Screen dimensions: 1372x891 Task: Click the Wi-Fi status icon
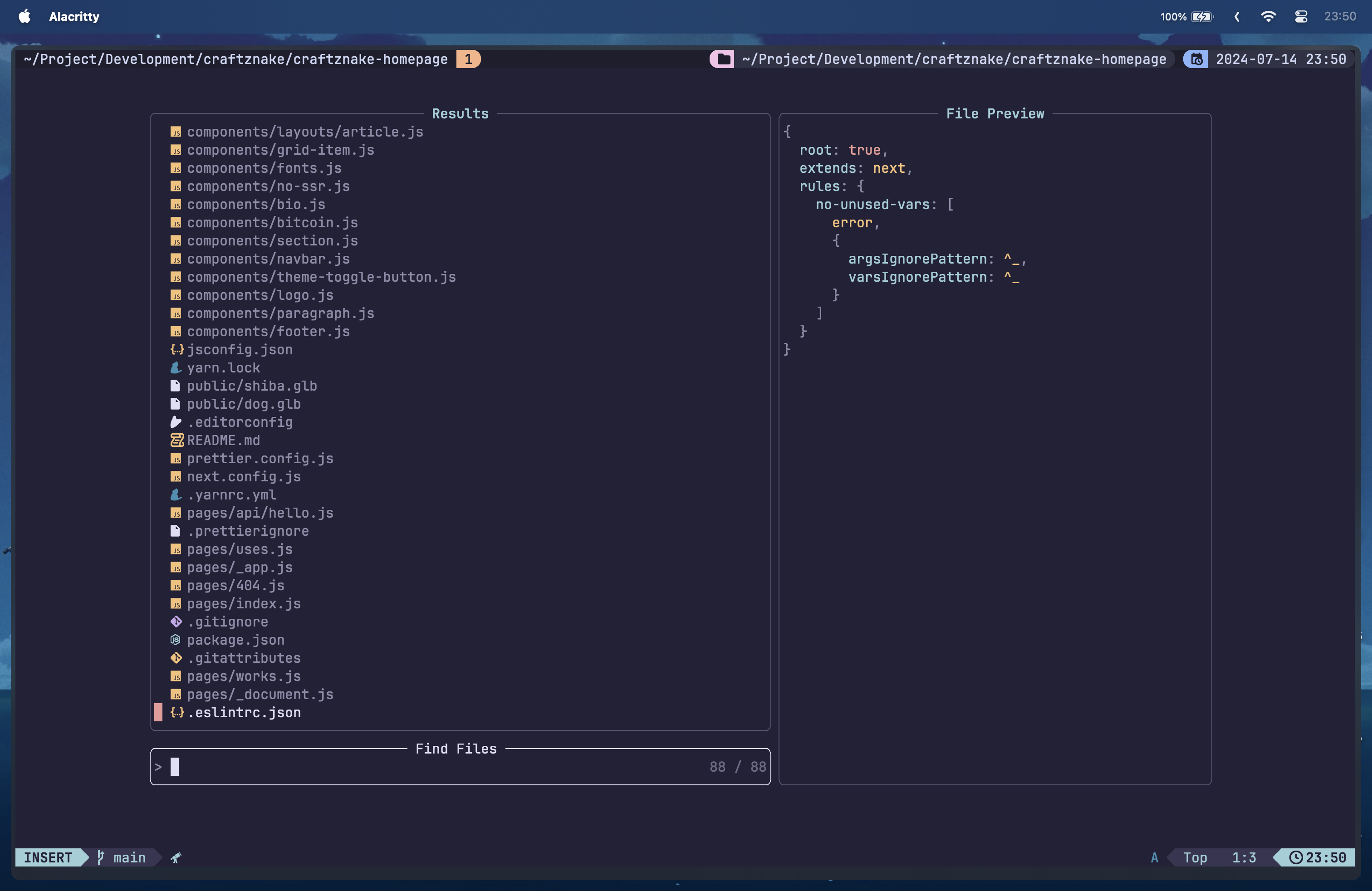[x=1268, y=16]
